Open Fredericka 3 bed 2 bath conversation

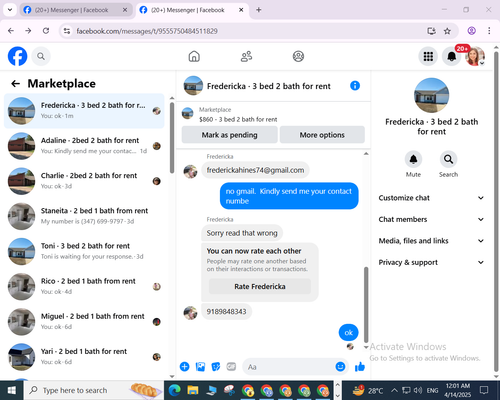click(84, 111)
